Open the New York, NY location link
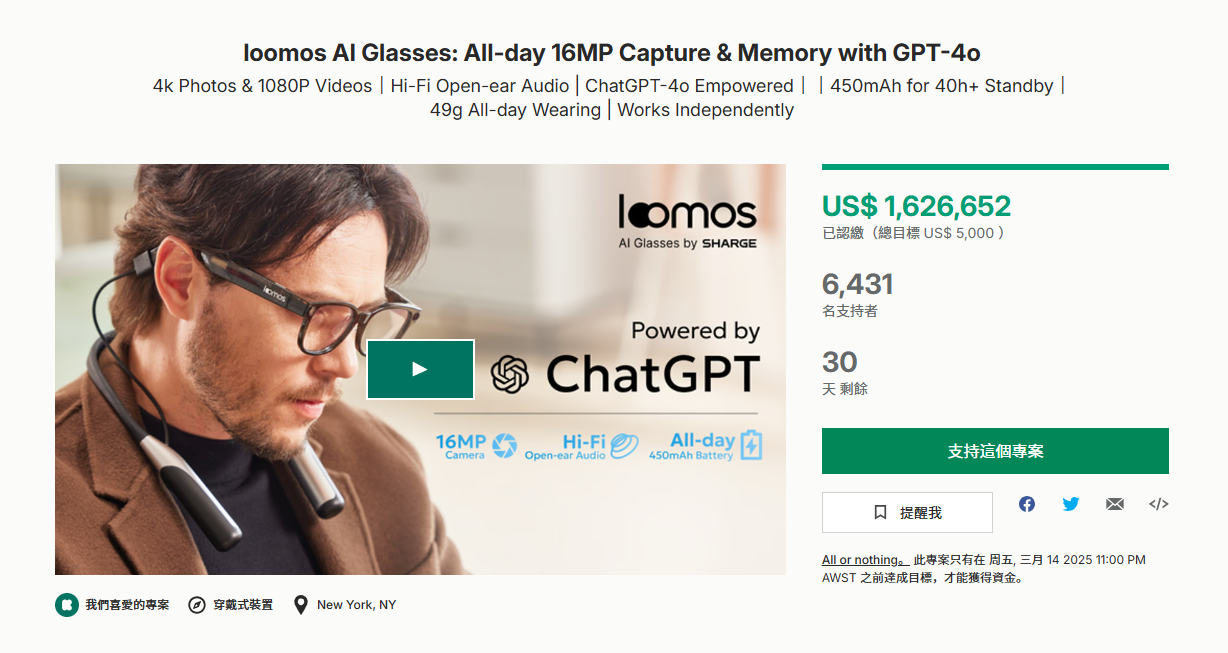The height and width of the screenshot is (653, 1228). (356, 605)
